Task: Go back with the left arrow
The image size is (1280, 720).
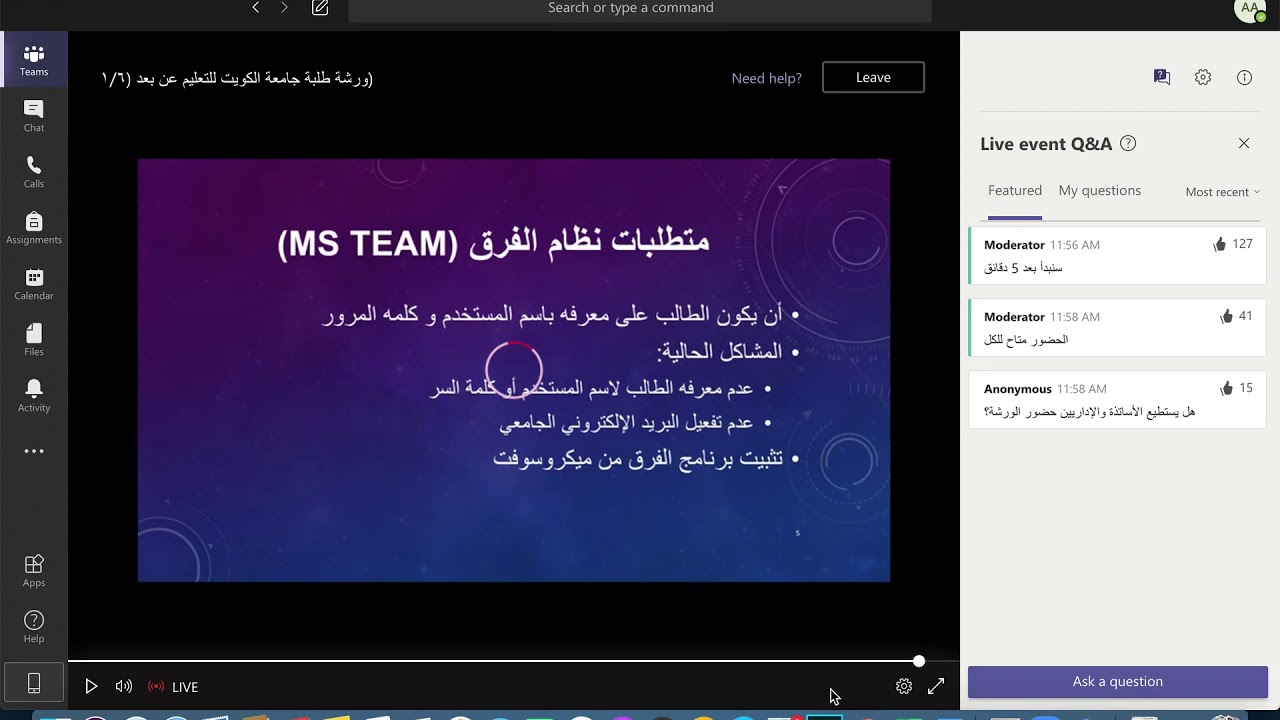Action: pos(256,8)
